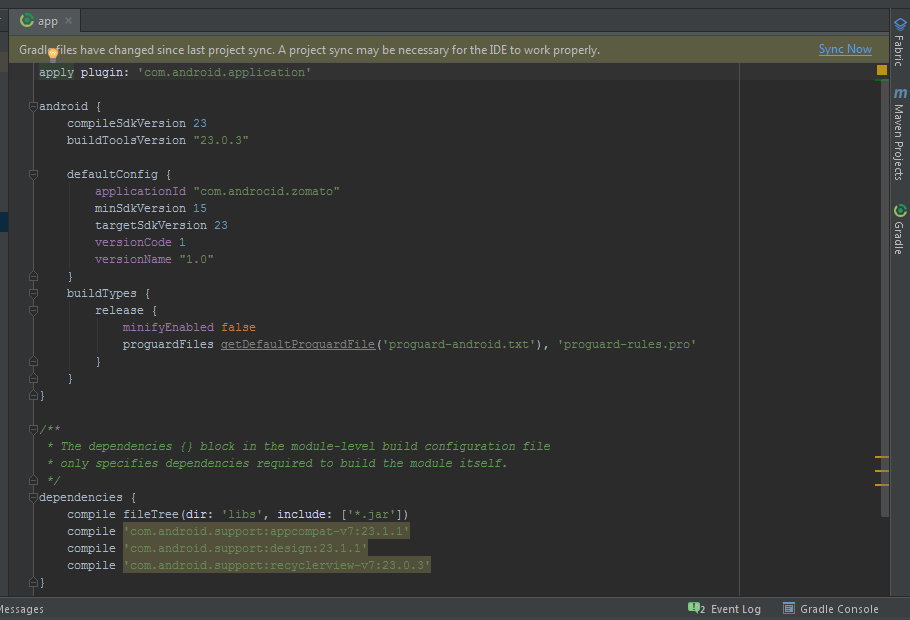Open the Maven Projects side panel
This screenshot has width=910, height=620.
click(x=900, y=133)
